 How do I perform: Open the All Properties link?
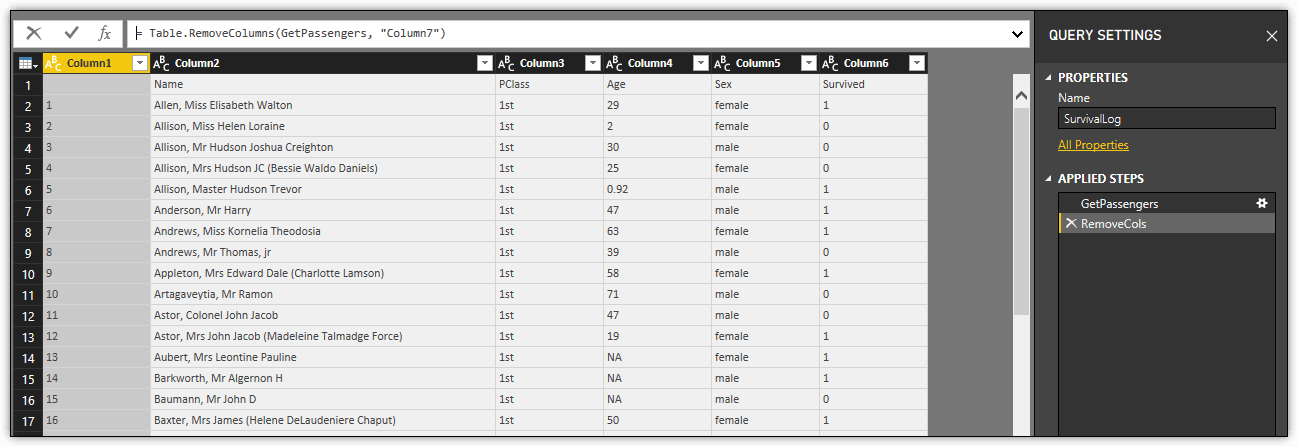[x=1093, y=145]
